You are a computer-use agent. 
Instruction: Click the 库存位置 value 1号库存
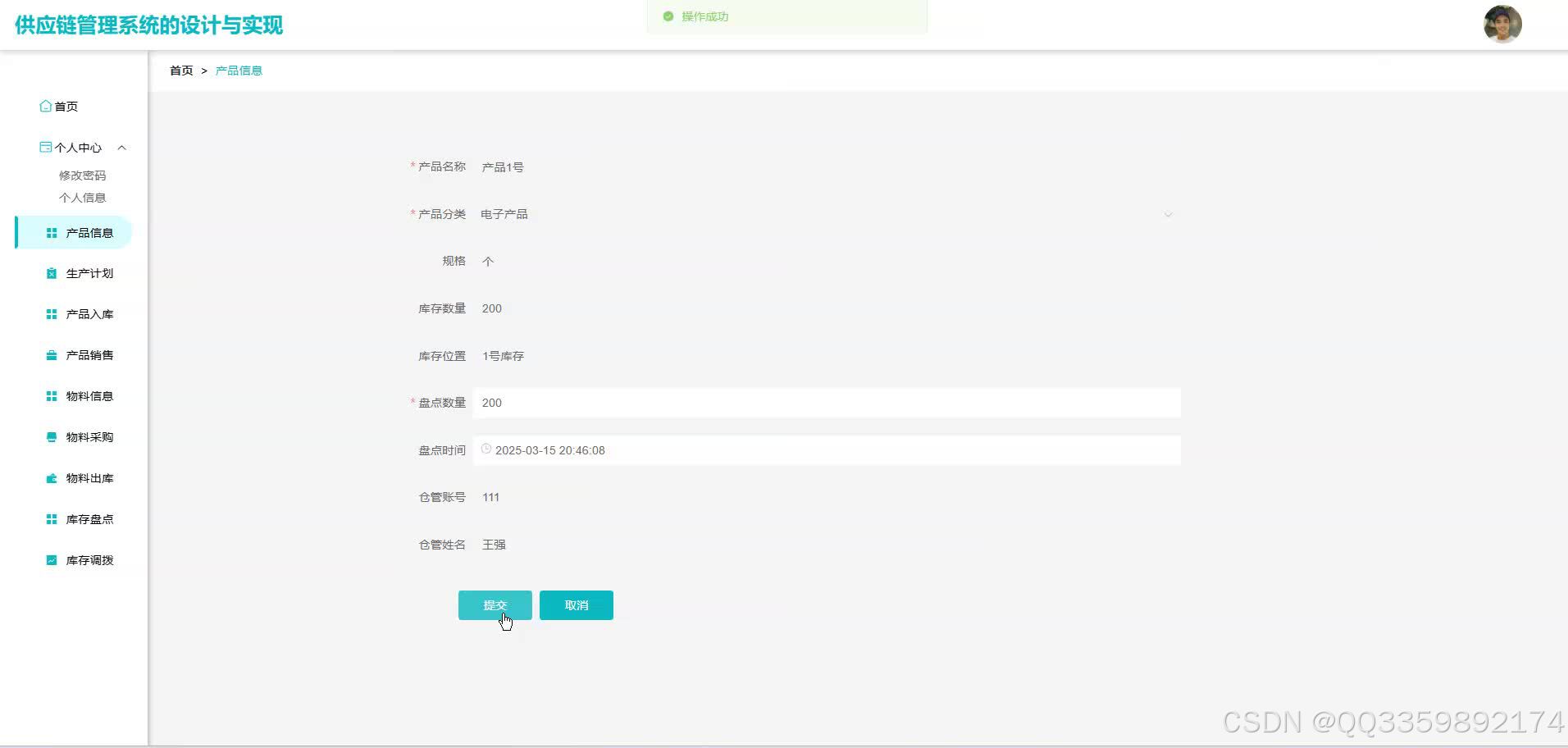coord(503,356)
